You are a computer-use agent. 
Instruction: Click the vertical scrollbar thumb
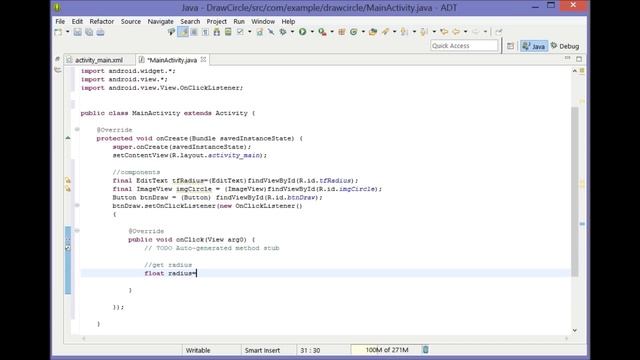coord(575,192)
